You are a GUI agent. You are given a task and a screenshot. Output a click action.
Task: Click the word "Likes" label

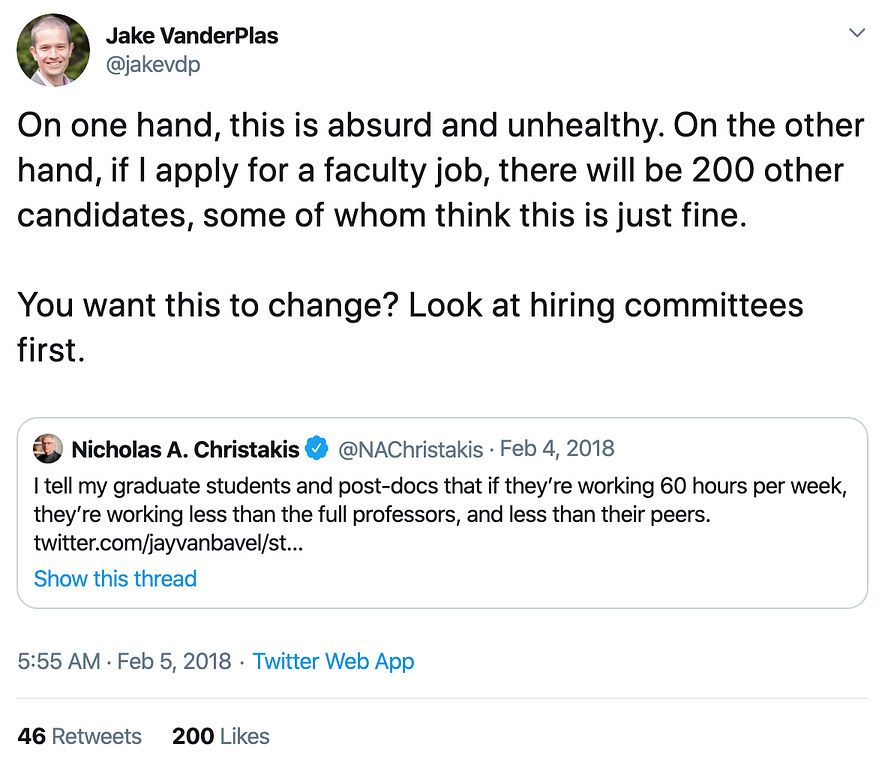tap(245, 736)
